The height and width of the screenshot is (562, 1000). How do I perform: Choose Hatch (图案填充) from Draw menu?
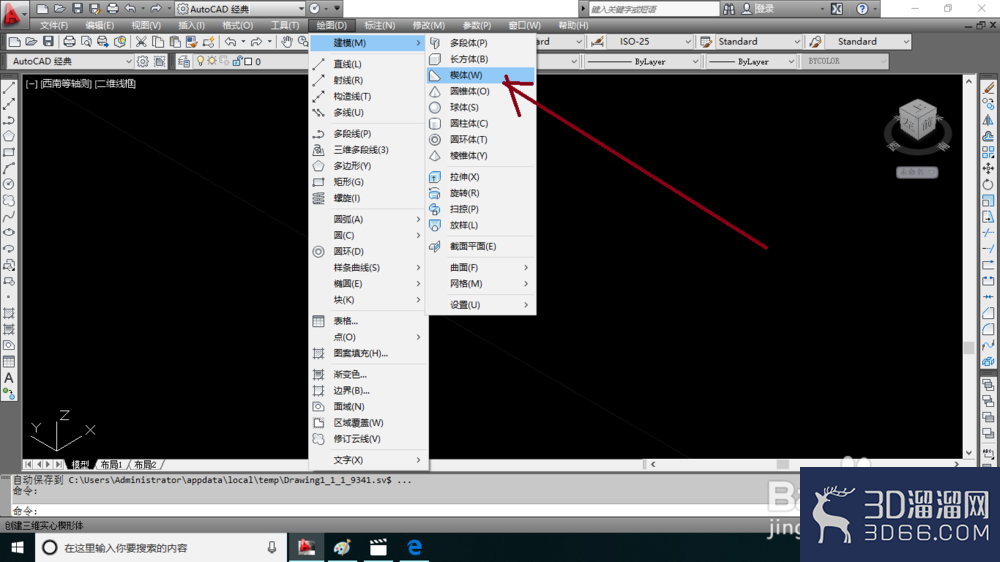(x=368, y=353)
